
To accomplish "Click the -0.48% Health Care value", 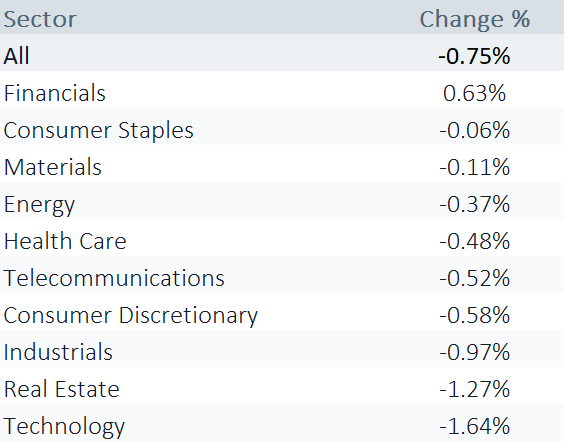I will [474, 241].
